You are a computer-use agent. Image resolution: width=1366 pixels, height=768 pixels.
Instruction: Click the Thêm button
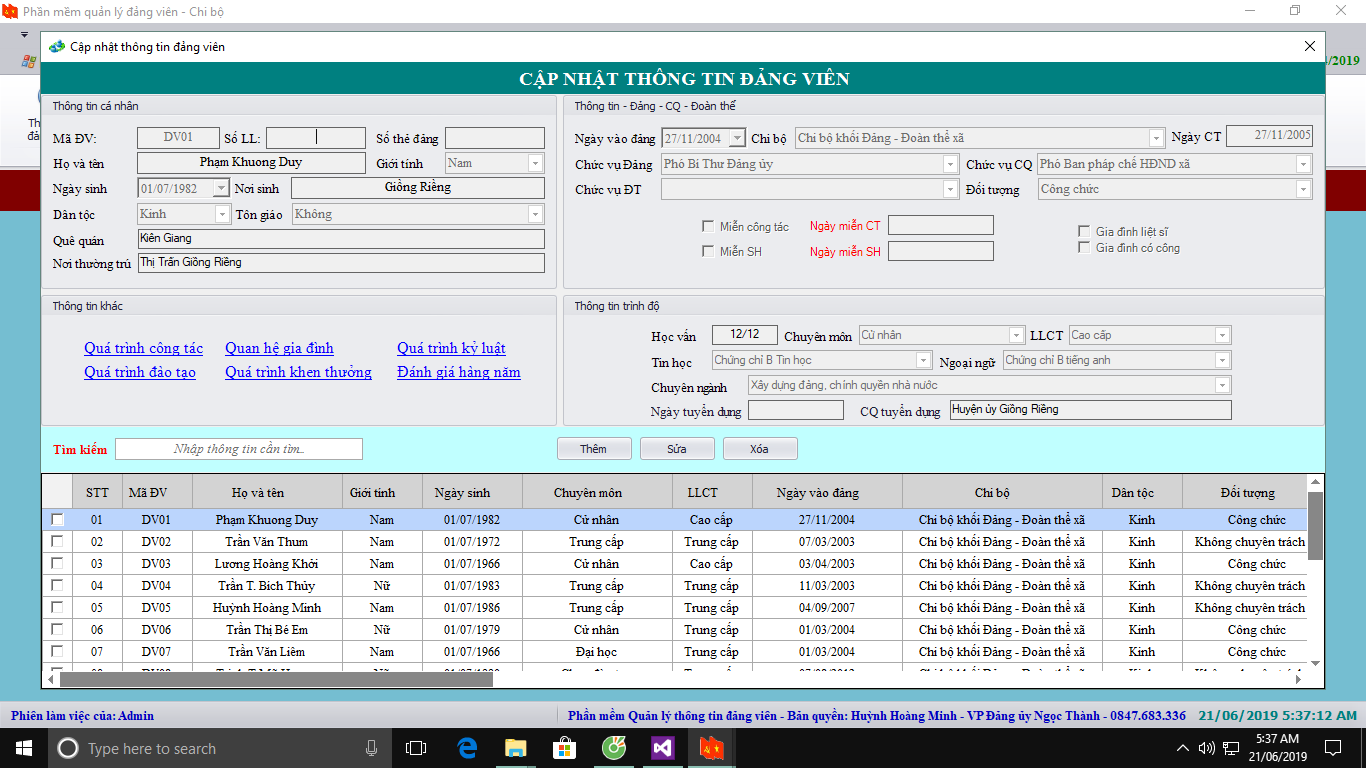click(594, 449)
